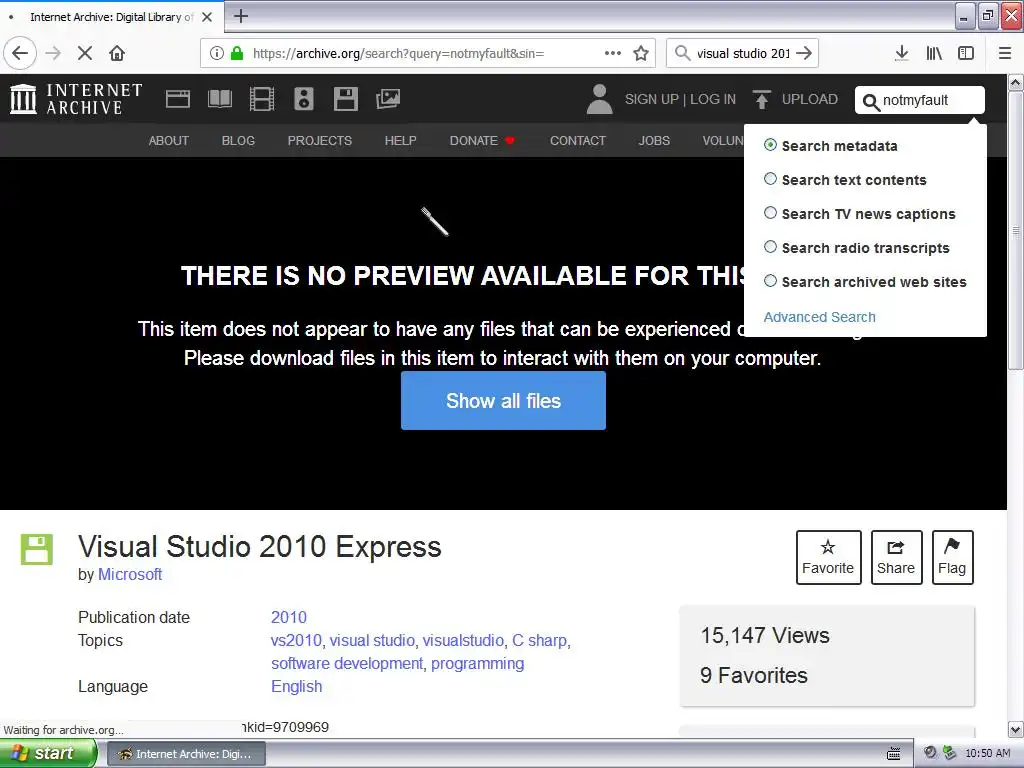The width and height of the screenshot is (1024, 768).
Task: Open the vs2010 topic link
Action: (x=296, y=640)
